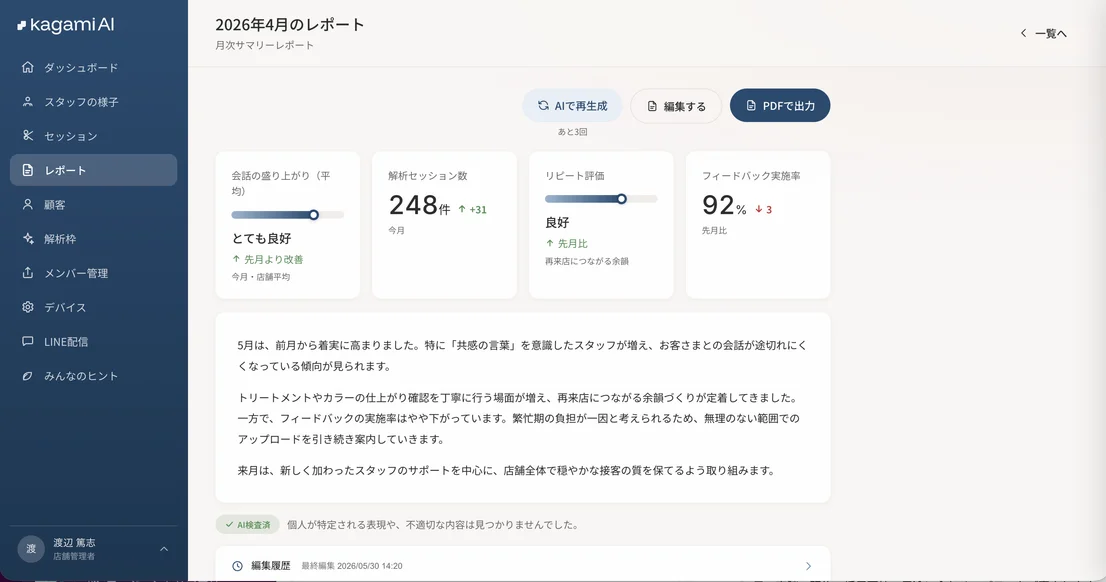
Task: Expand 編集履歴 row with right chevron
Action: point(808,566)
